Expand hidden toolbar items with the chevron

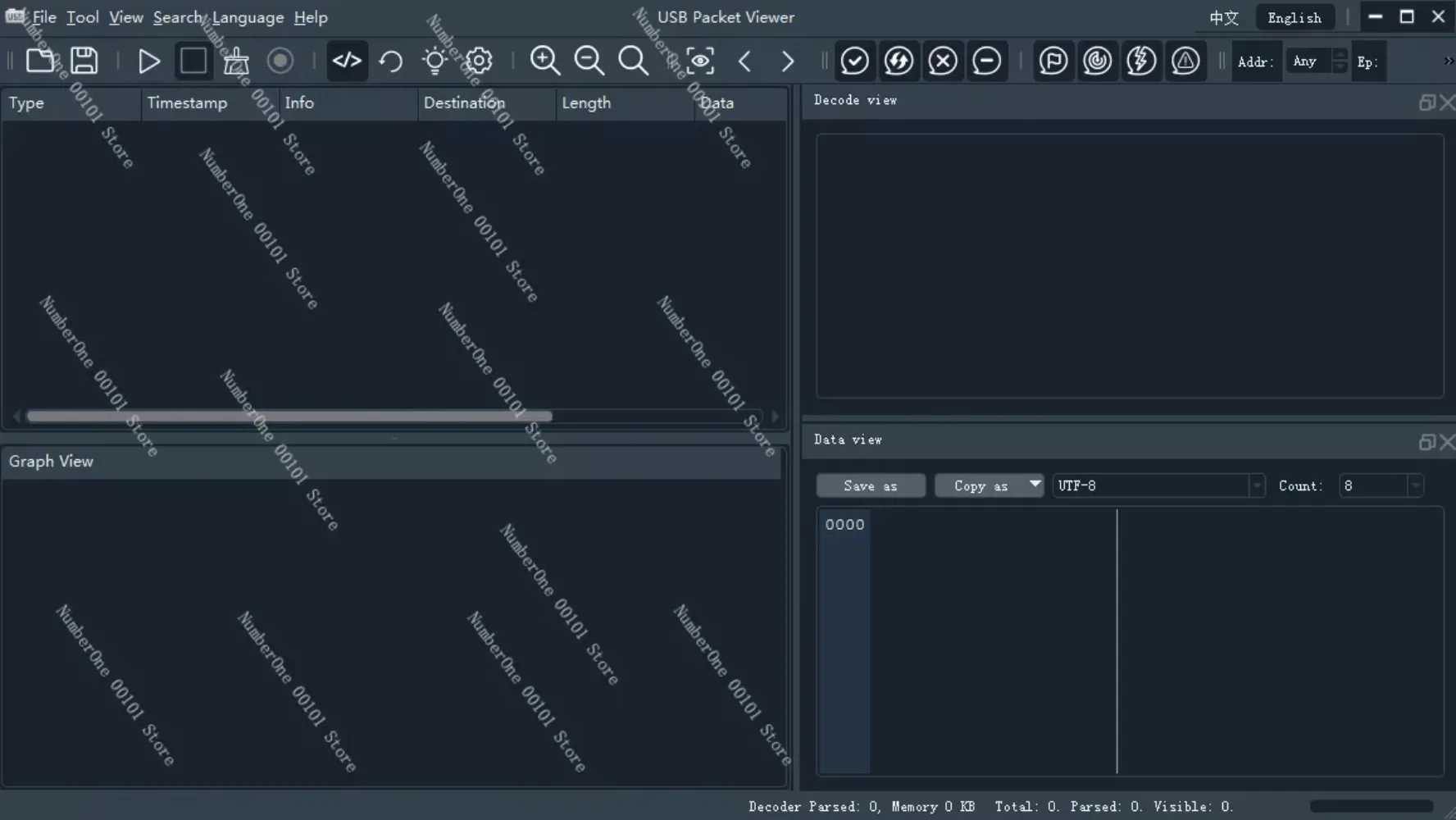[x=1448, y=61]
